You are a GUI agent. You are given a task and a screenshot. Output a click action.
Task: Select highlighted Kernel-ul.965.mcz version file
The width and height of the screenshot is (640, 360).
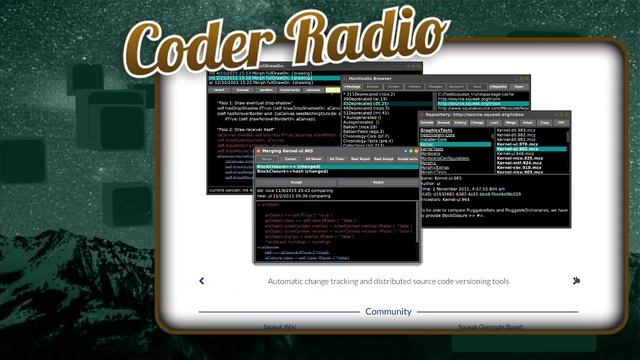[x=531, y=149]
